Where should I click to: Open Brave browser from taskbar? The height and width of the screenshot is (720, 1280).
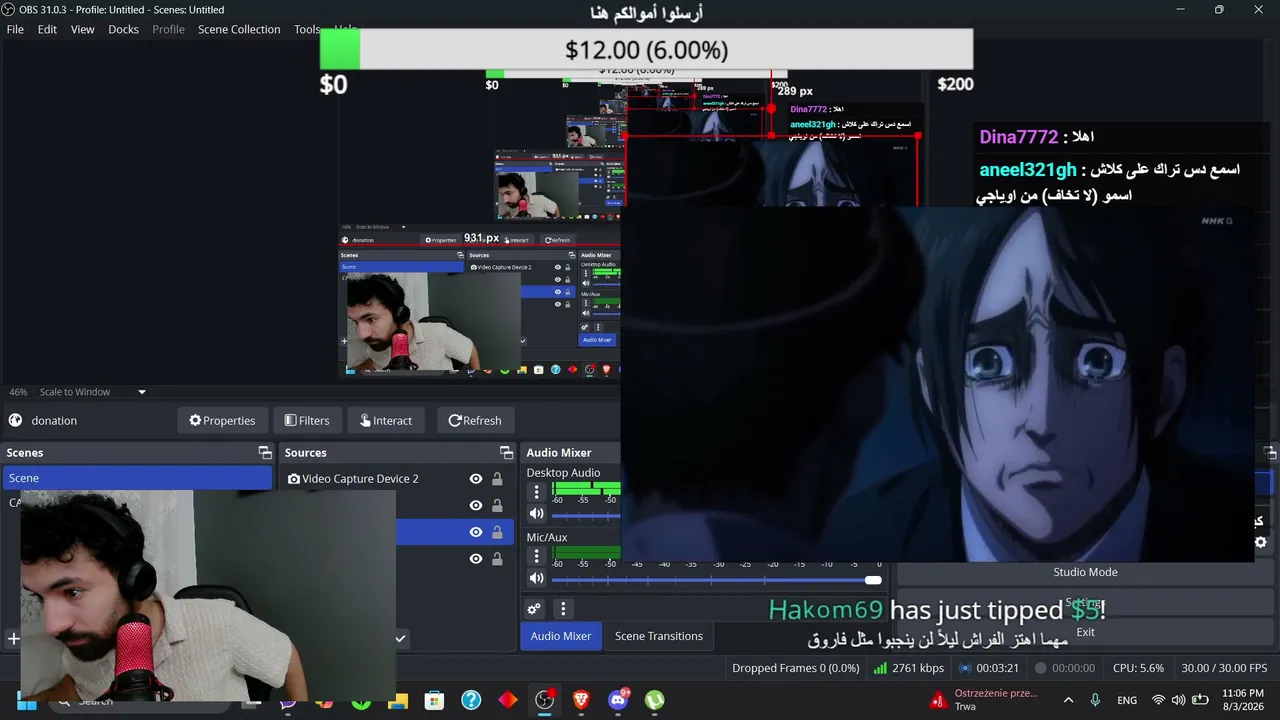[581, 700]
